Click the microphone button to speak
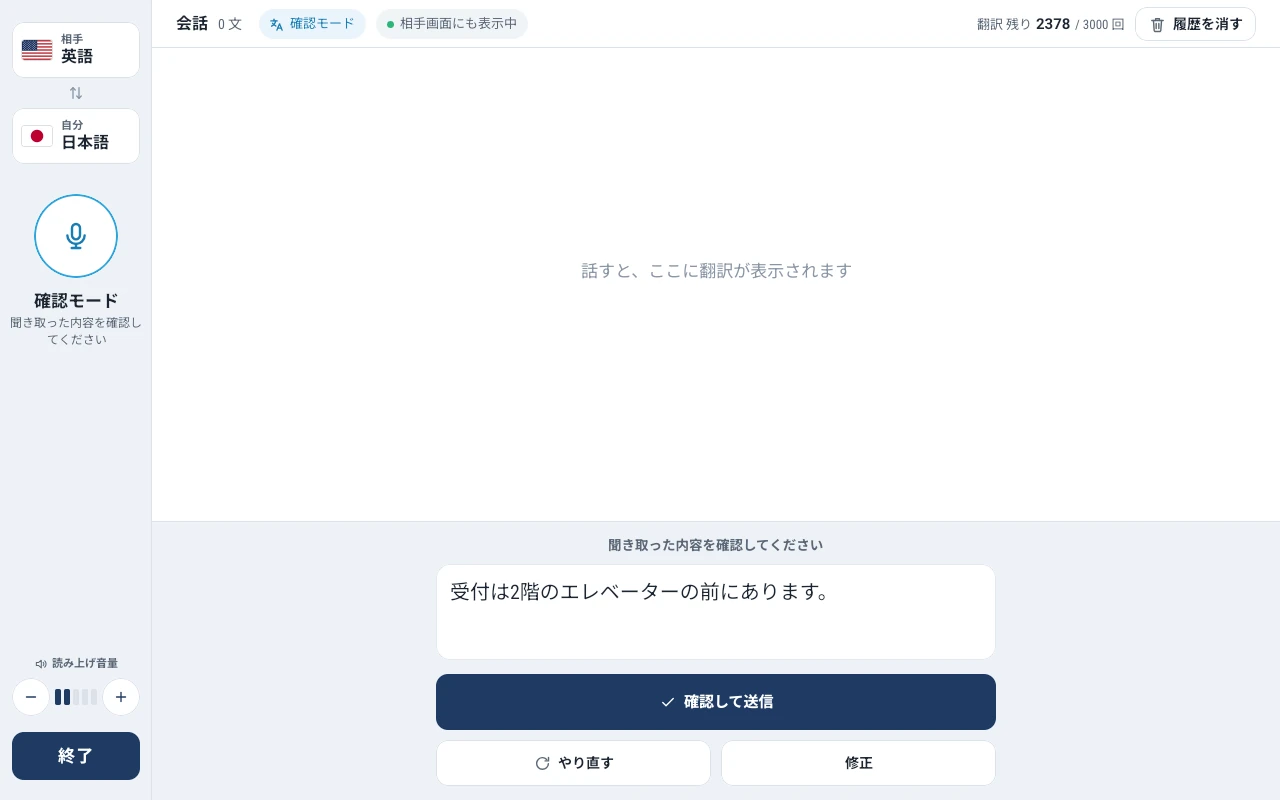This screenshot has height=800, width=1280. click(76, 236)
